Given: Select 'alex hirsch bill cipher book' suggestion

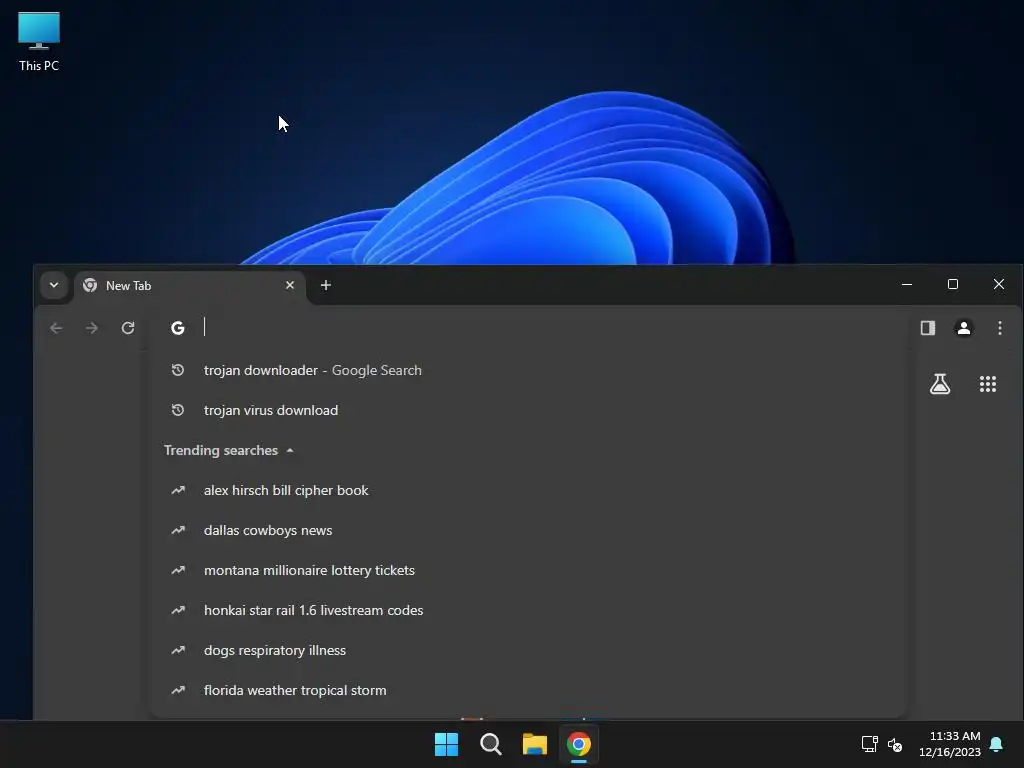Looking at the screenshot, I should [x=528, y=490].
